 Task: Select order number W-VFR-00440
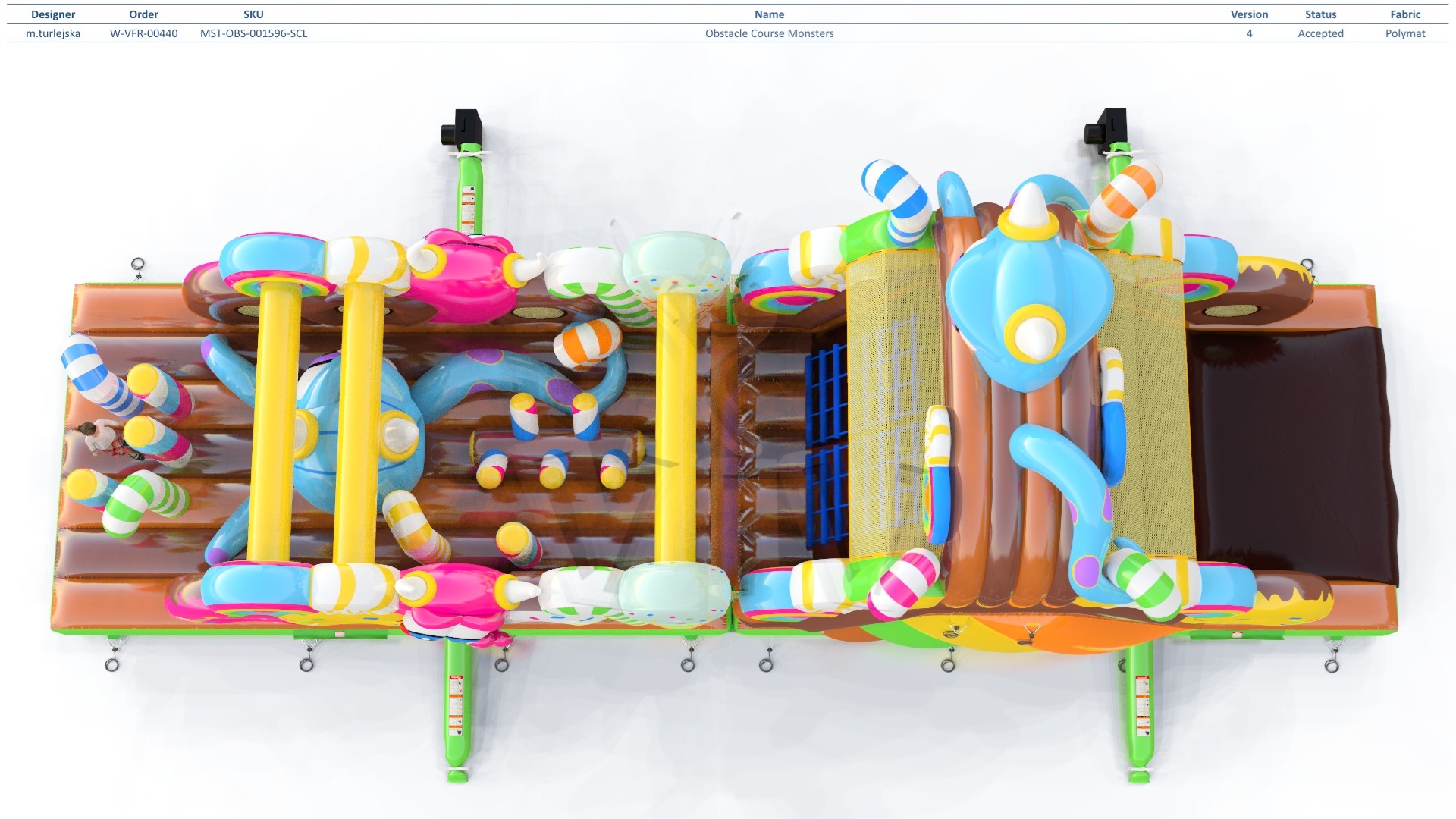(x=144, y=33)
